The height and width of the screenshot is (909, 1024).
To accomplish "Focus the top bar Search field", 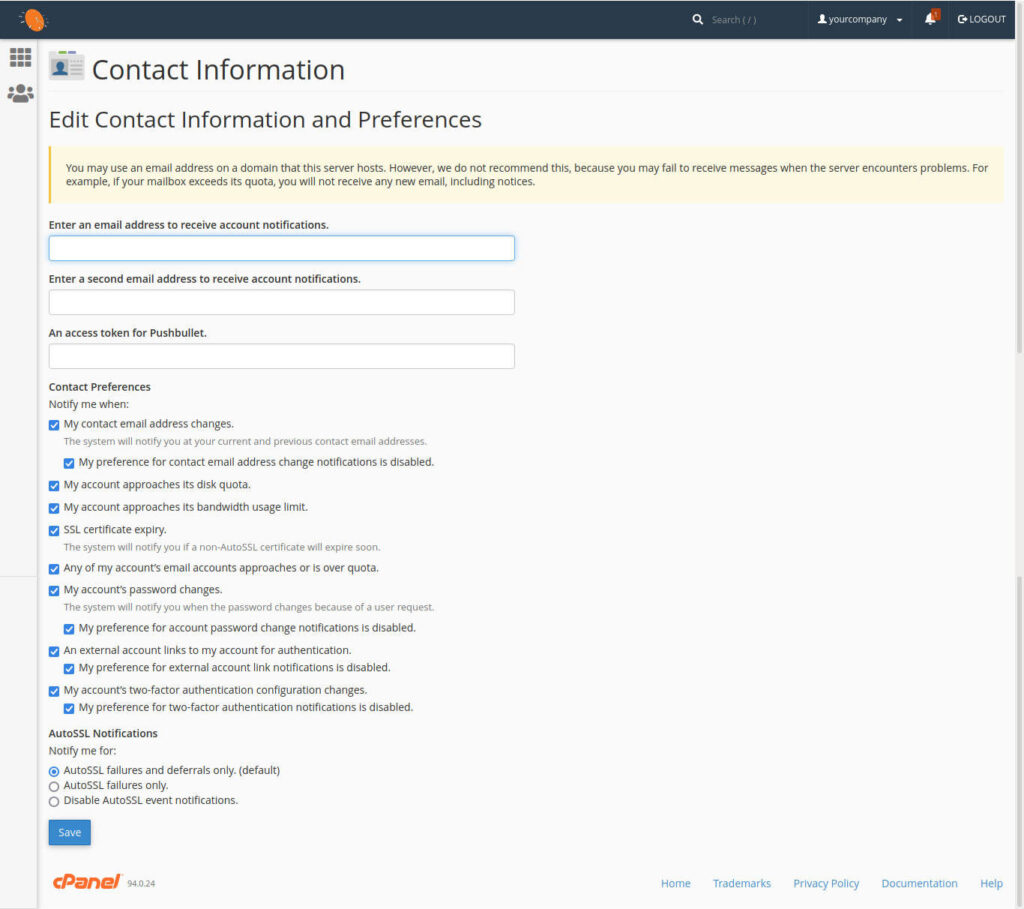I will [x=749, y=20].
